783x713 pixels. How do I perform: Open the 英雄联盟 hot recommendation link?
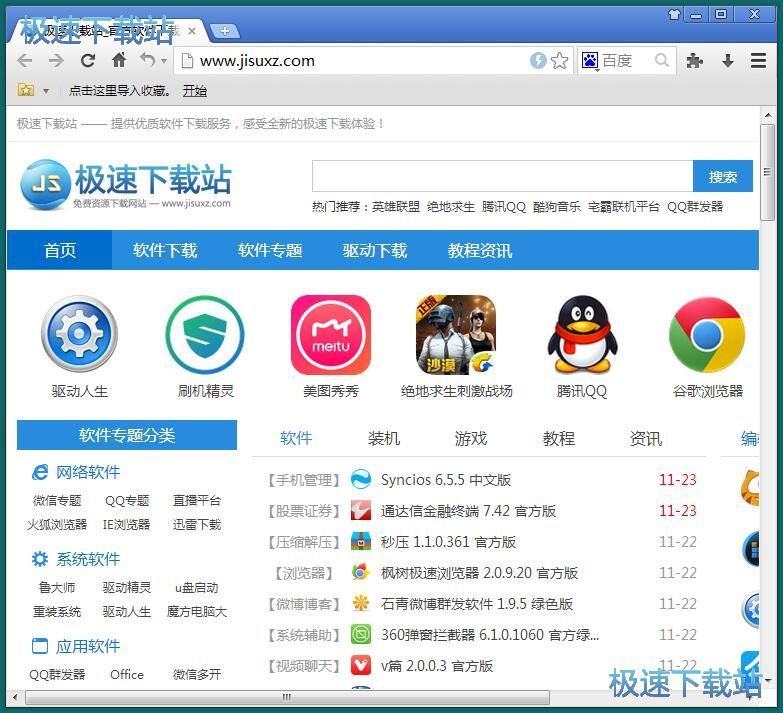click(x=396, y=207)
